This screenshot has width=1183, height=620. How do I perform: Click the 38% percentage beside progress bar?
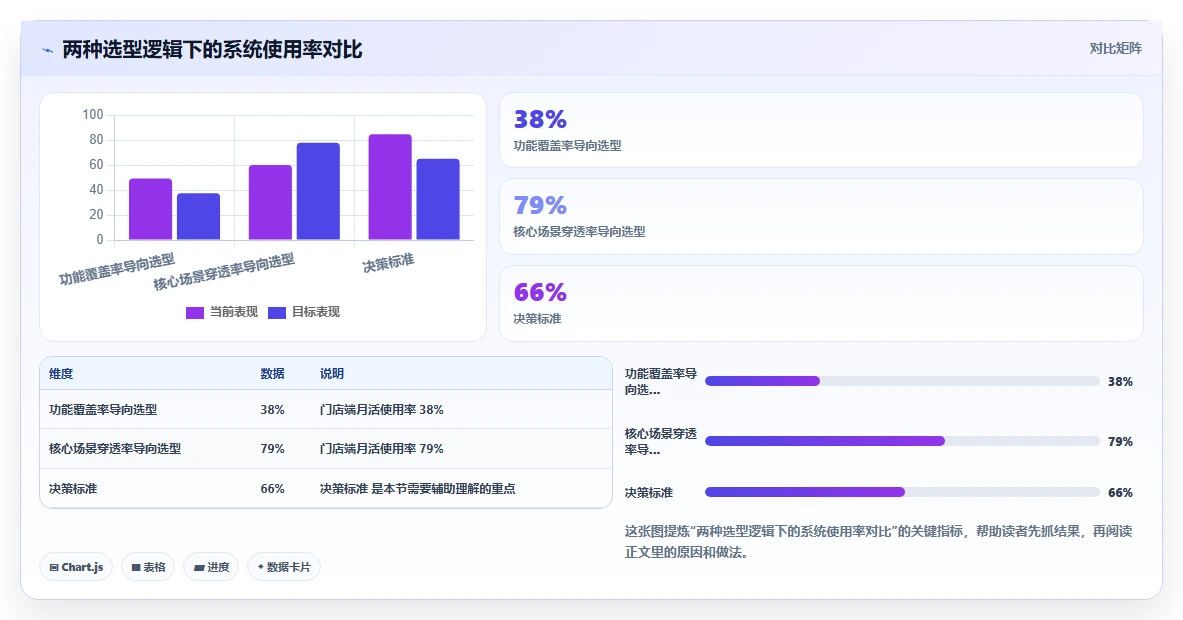click(1120, 382)
